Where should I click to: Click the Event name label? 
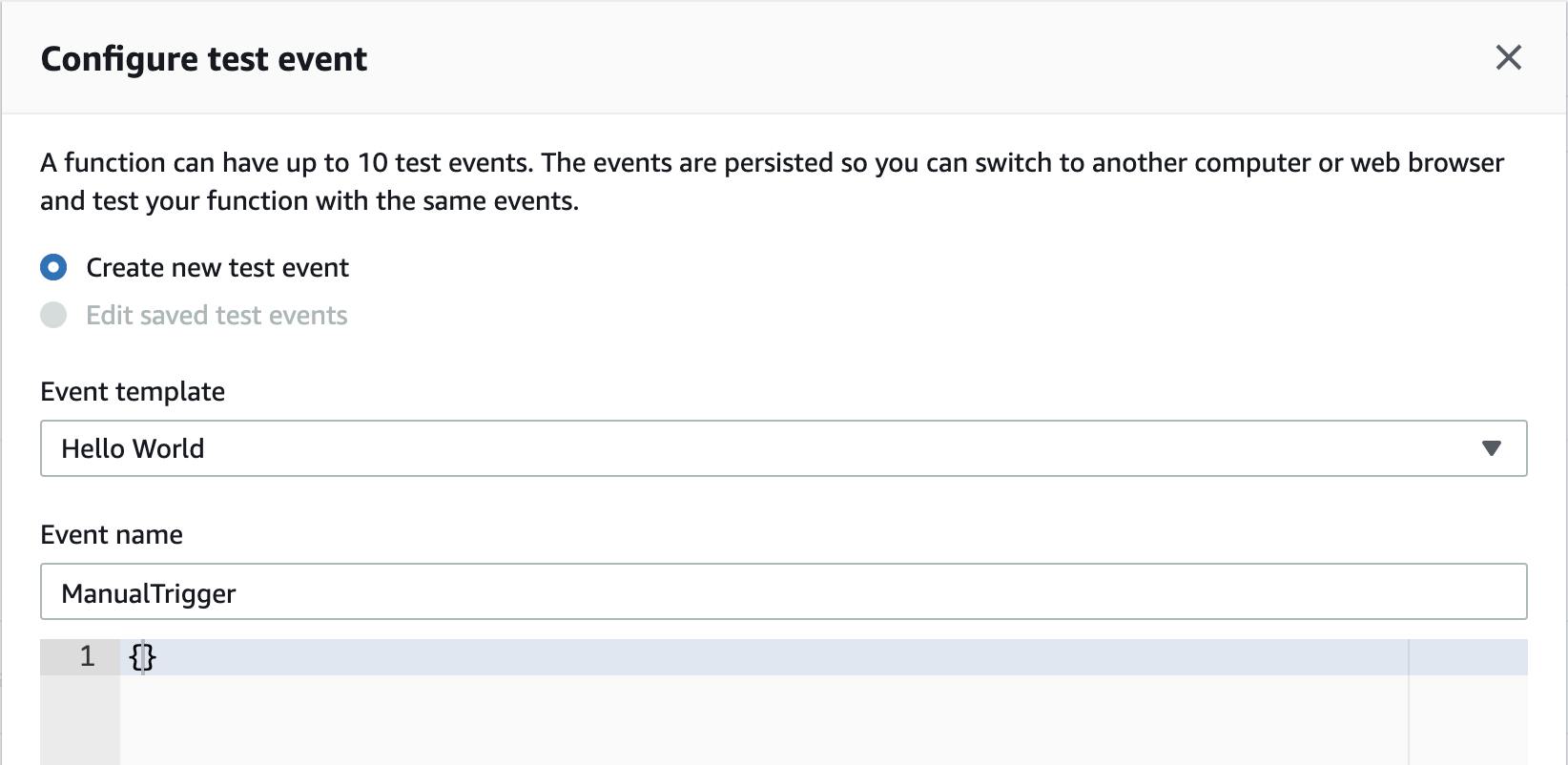[112, 534]
